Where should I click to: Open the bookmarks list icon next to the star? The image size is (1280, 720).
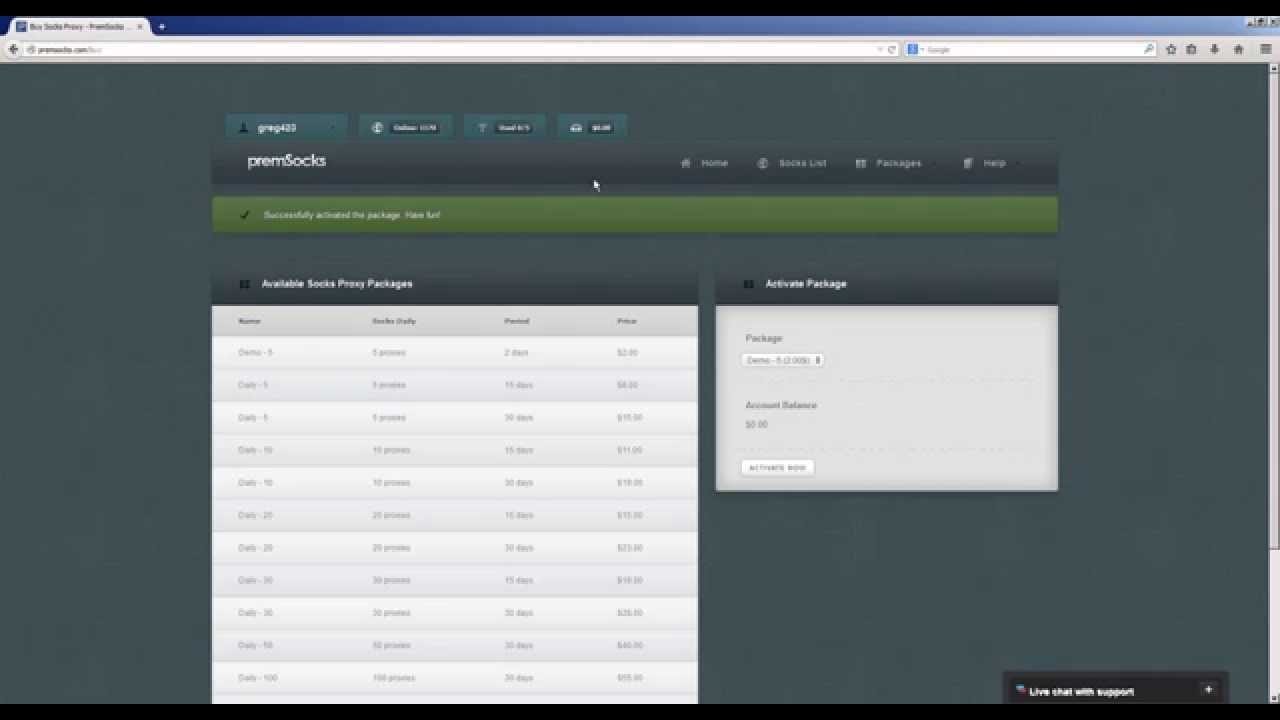click(1191, 49)
